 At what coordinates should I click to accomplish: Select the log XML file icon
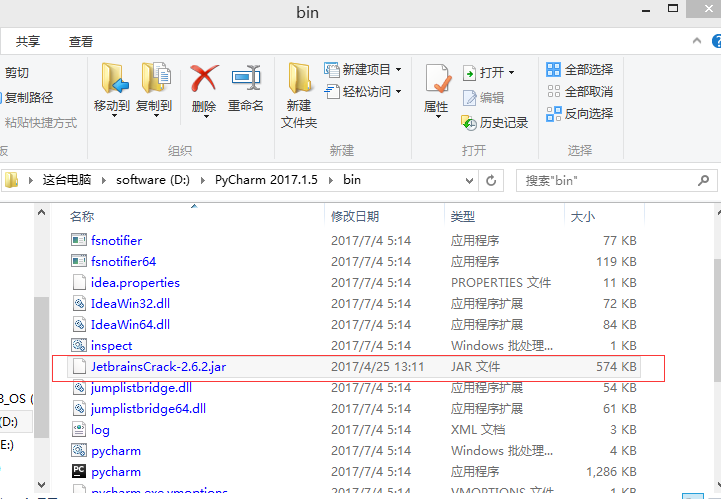coord(79,430)
